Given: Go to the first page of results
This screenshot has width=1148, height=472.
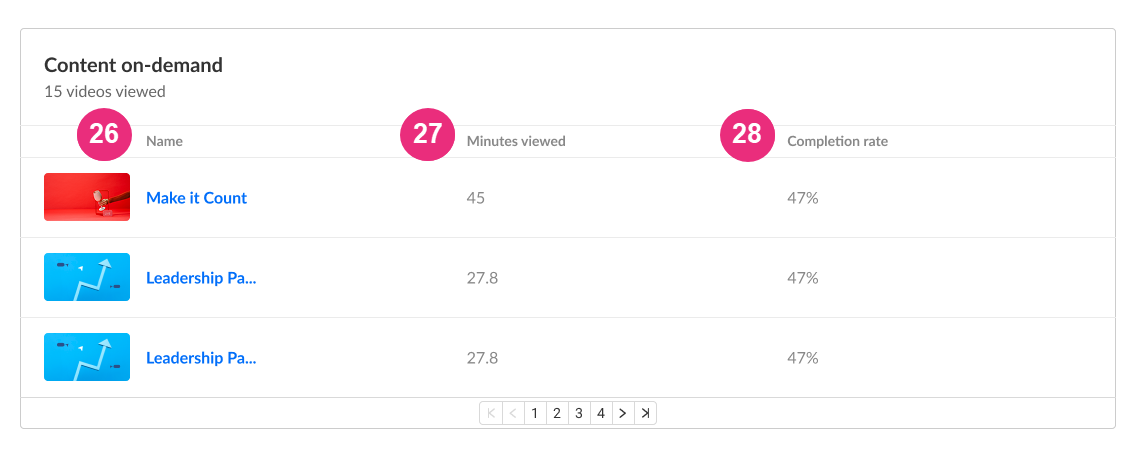Looking at the screenshot, I should [x=491, y=413].
